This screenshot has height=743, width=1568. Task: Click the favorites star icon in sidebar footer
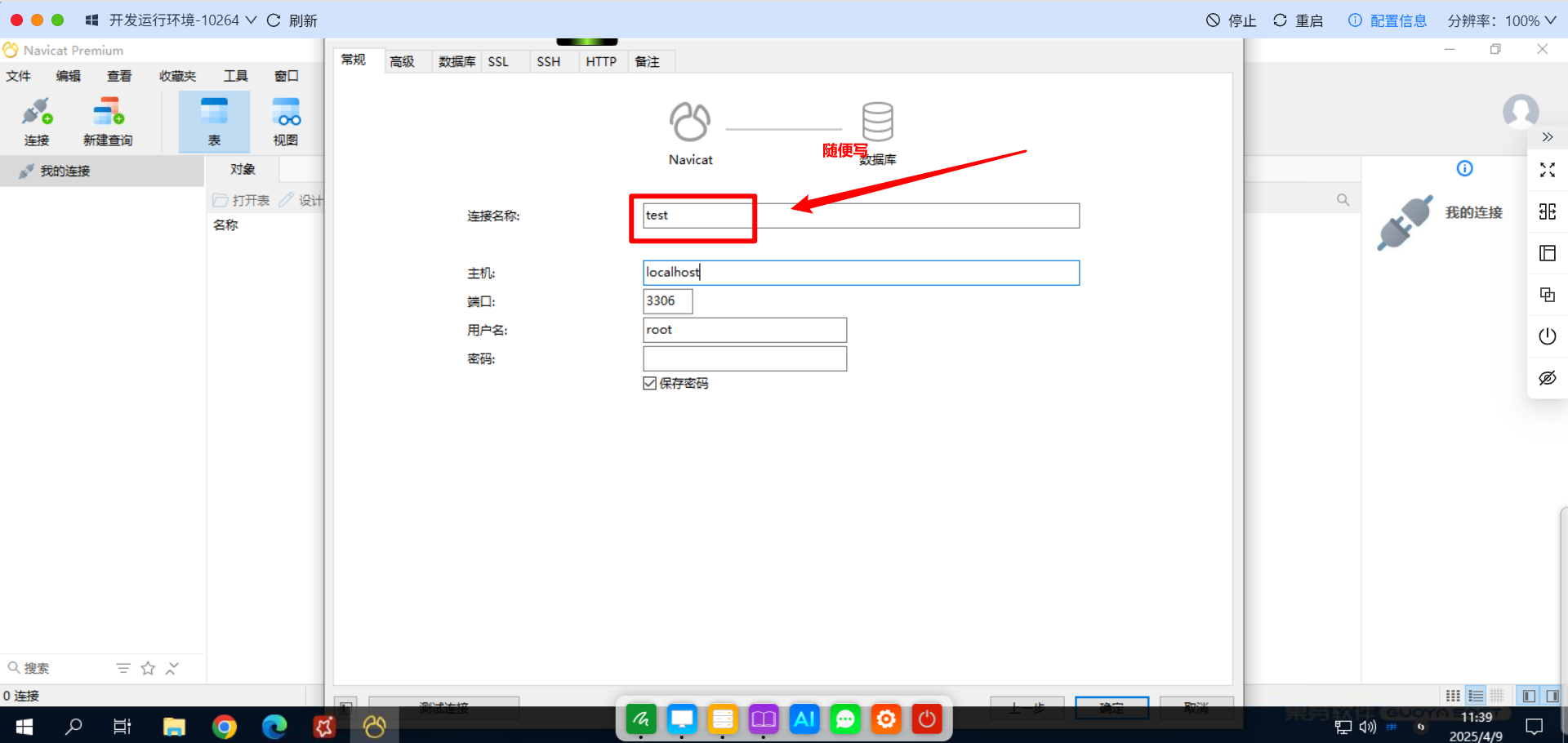click(x=148, y=668)
